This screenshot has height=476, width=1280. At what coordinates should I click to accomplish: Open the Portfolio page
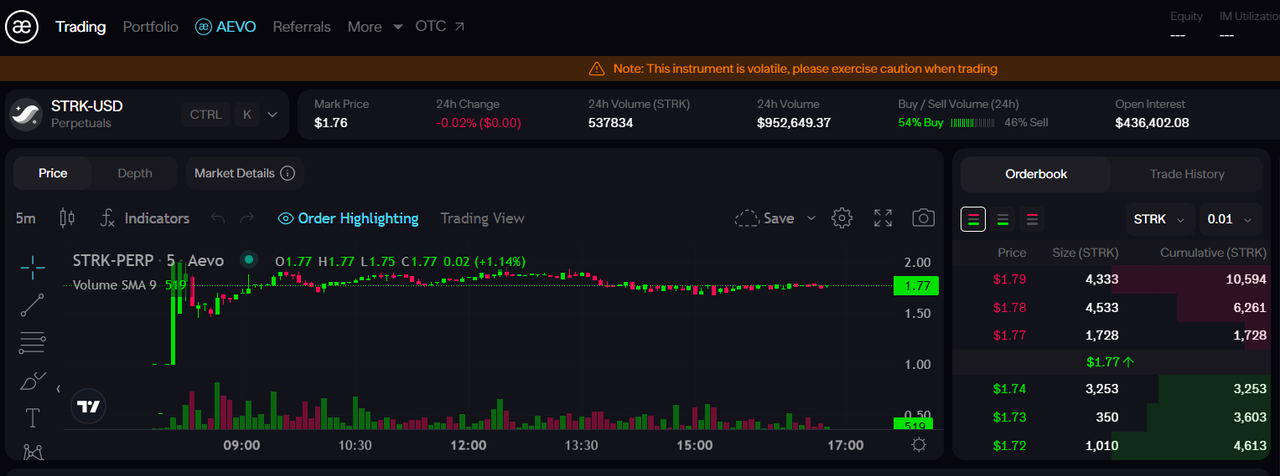pyautogui.click(x=151, y=27)
